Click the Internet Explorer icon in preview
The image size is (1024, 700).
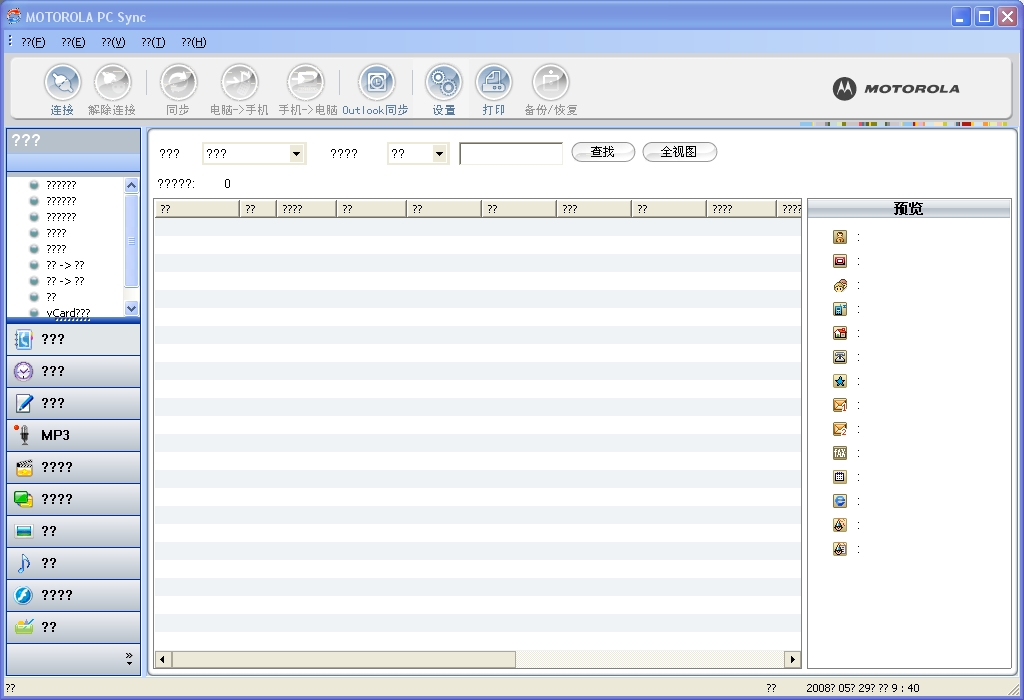pyautogui.click(x=840, y=501)
